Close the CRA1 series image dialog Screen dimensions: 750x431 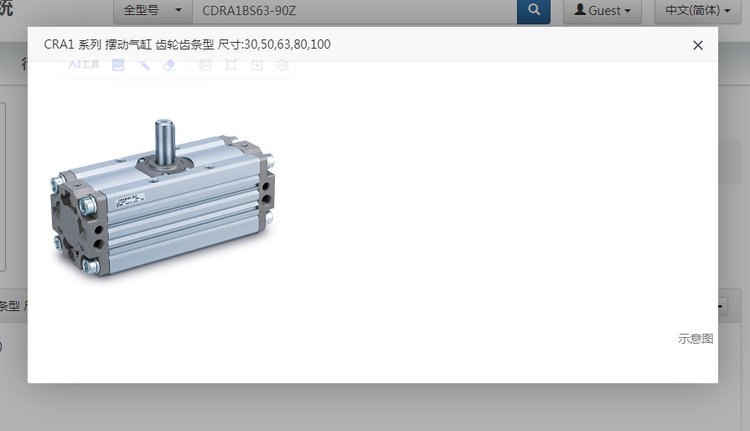click(x=698, y=45)
